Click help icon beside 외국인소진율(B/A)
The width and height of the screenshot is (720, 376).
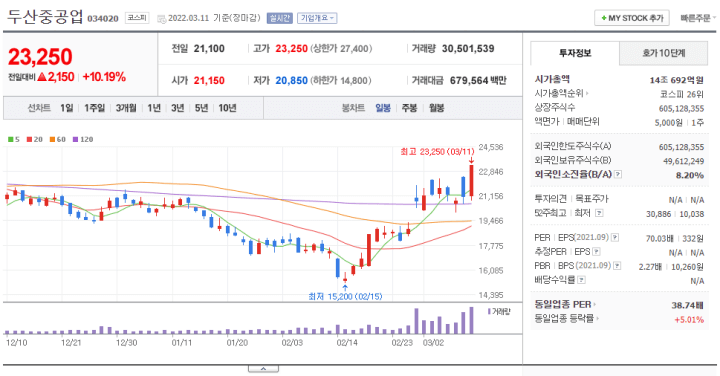tap(618, 174)
